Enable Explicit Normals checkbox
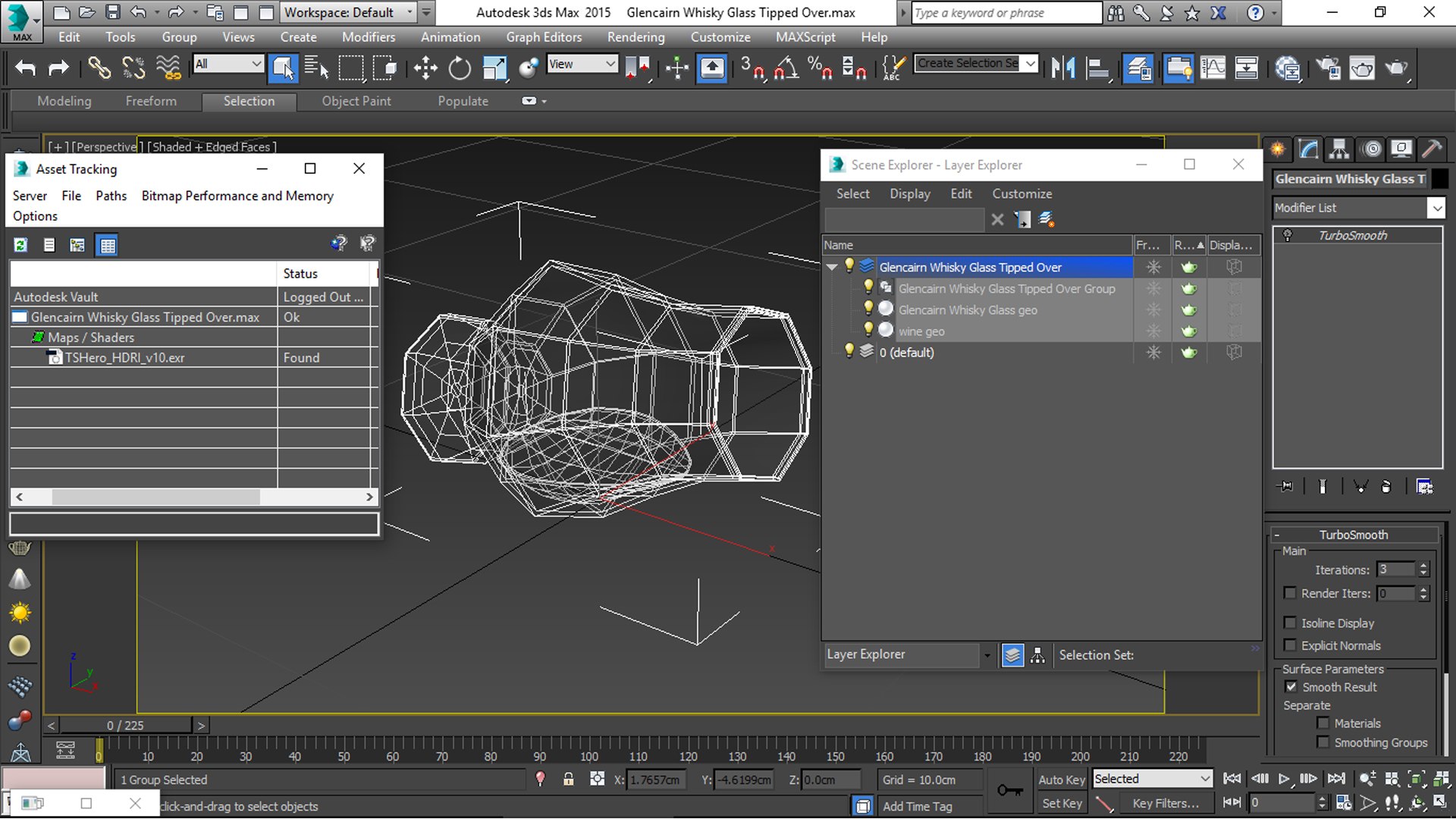The width and height of the screenshot is (1456, 819). pyautogui.click(x=1289, y=645)
